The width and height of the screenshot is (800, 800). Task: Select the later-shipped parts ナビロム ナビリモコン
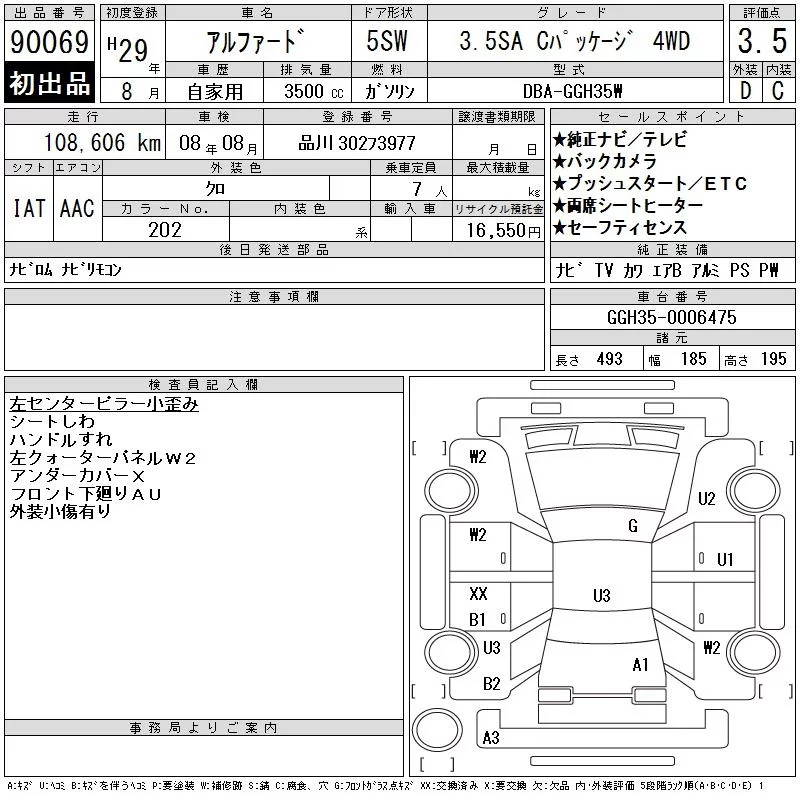(65, 269)
